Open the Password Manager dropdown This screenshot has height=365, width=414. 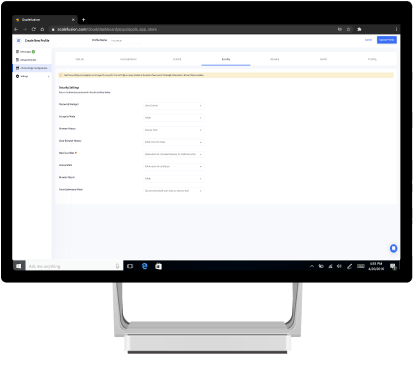coord(174,106)
